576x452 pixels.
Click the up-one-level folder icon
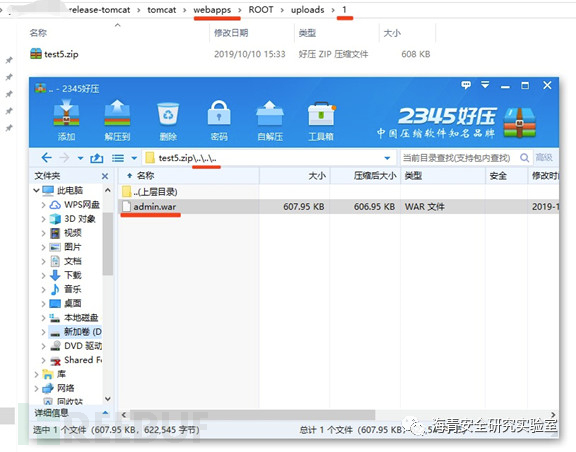point(96,158)
